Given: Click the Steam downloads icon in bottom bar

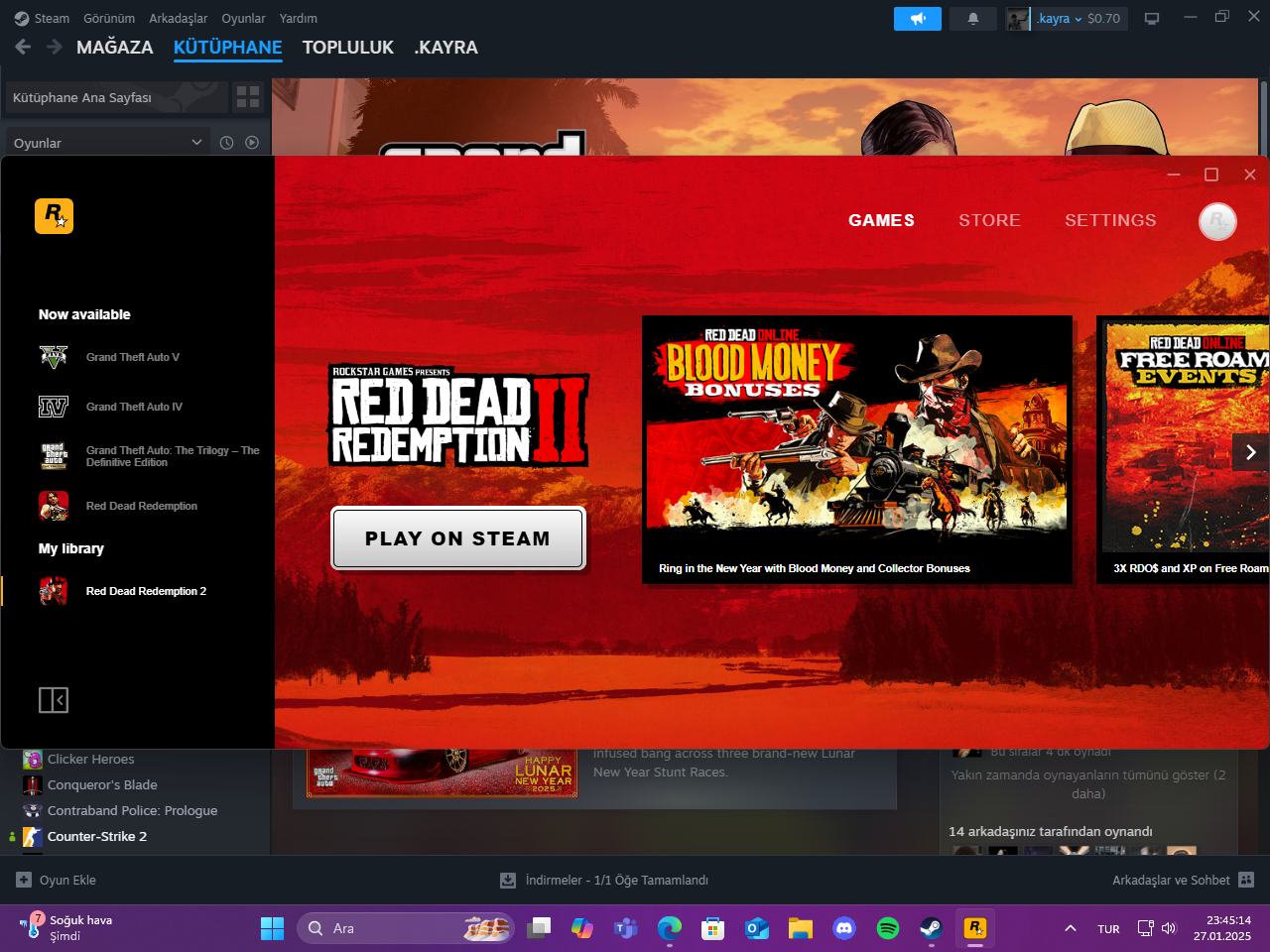Looking at the screenshot, I should coord(508,881).
